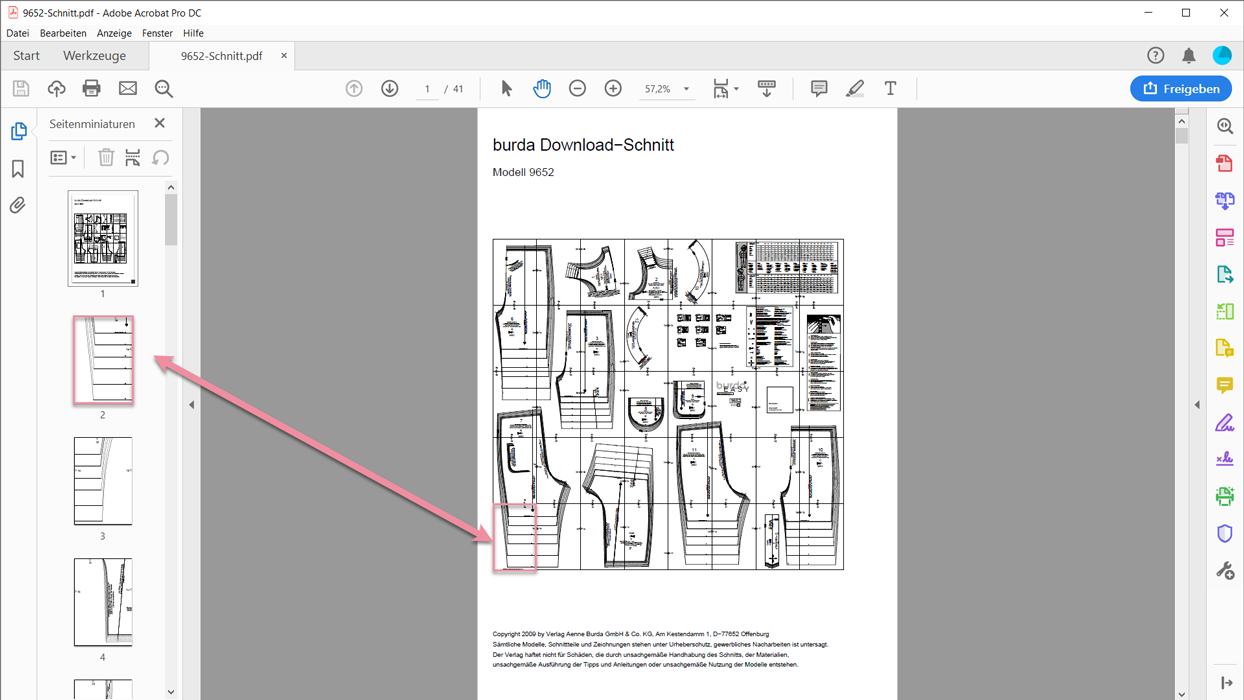1244x700 pixels.
Task: Select the Highlight text pen tool
Action: coord(854,89)
